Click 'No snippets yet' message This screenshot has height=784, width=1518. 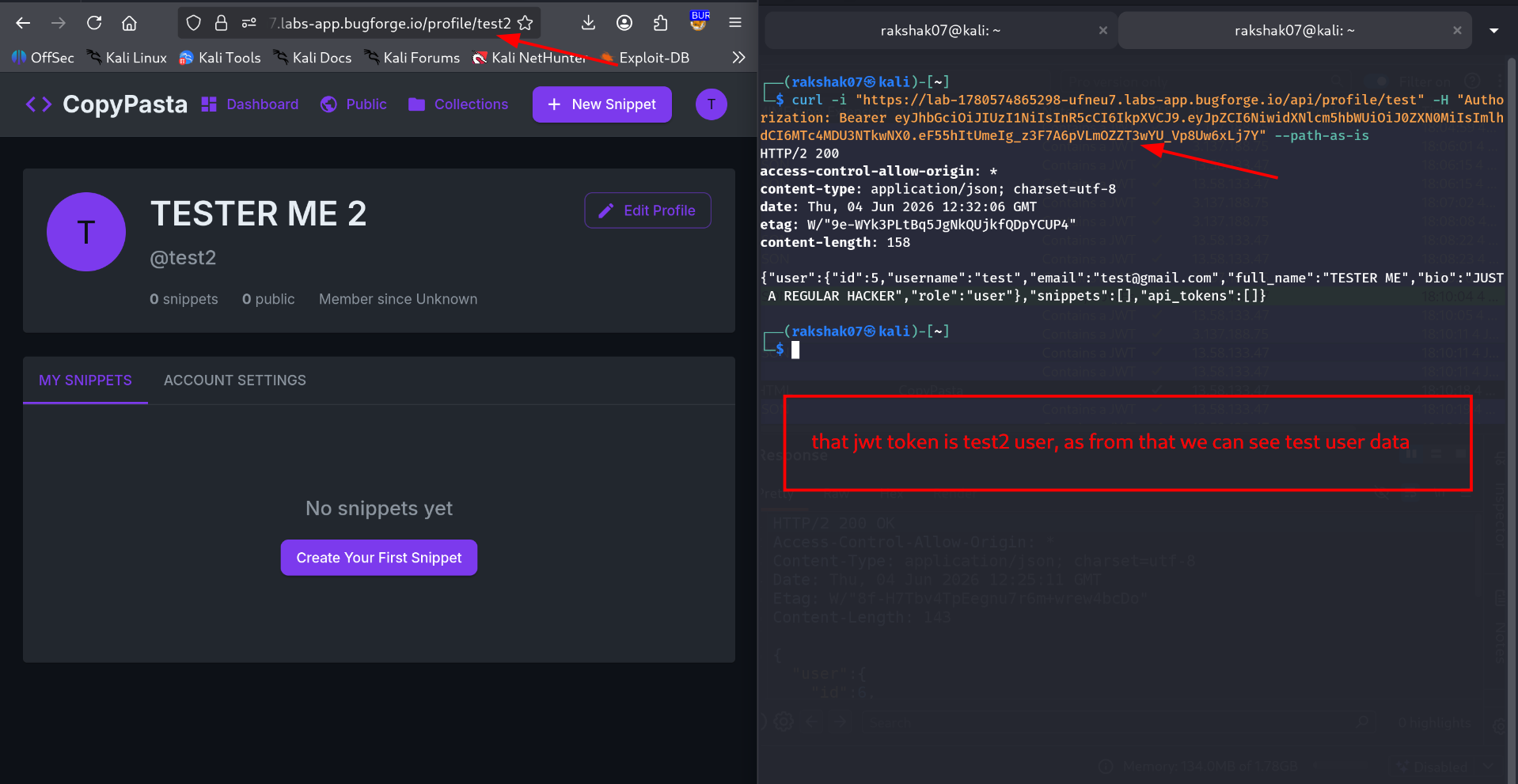click(379, 508)
